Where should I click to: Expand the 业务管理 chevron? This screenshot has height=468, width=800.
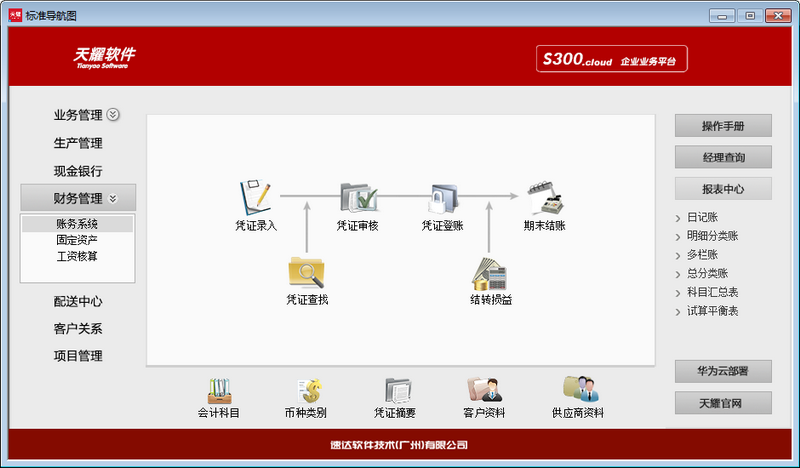tap(113, 115)
